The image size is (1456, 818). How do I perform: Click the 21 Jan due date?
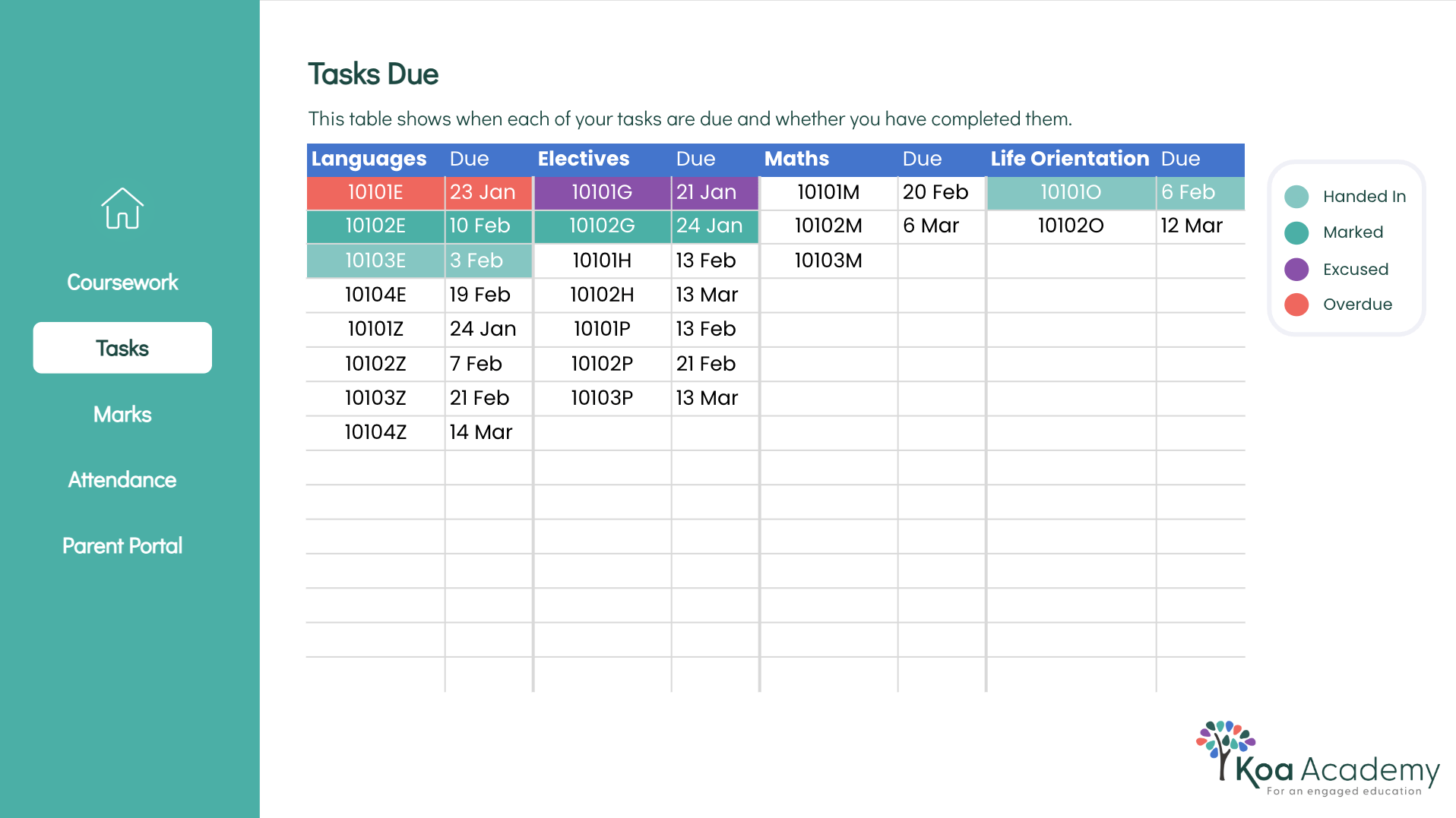714,193
